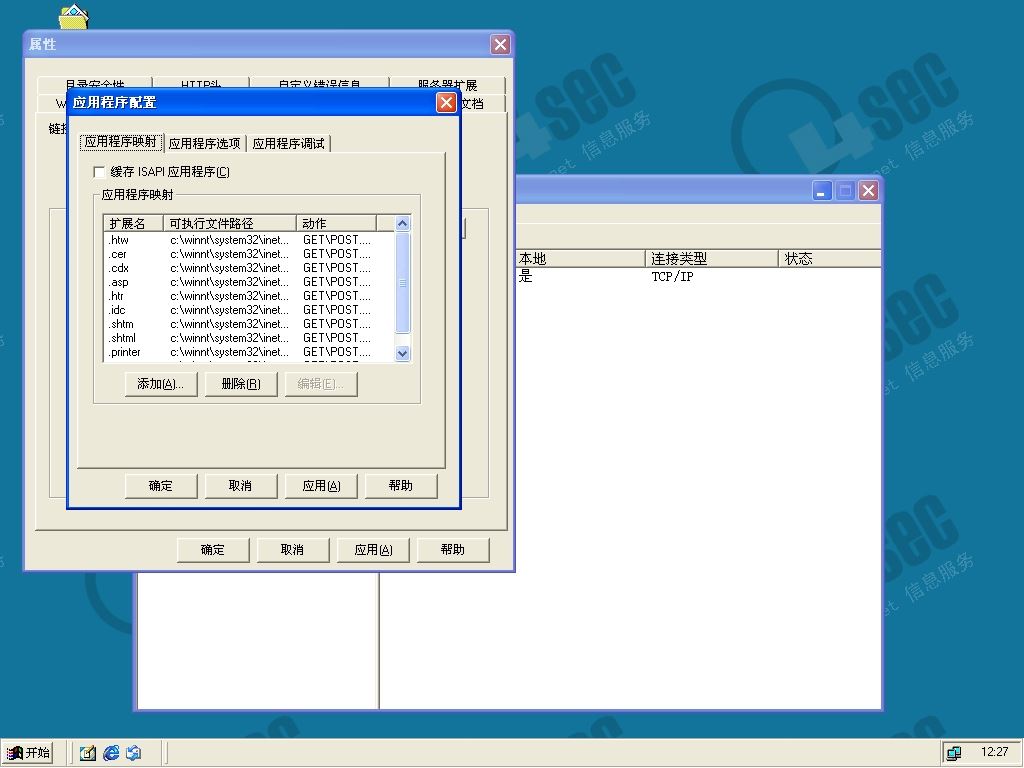
Task: Select the .cer extension mapping row
Action: [249, 254]
